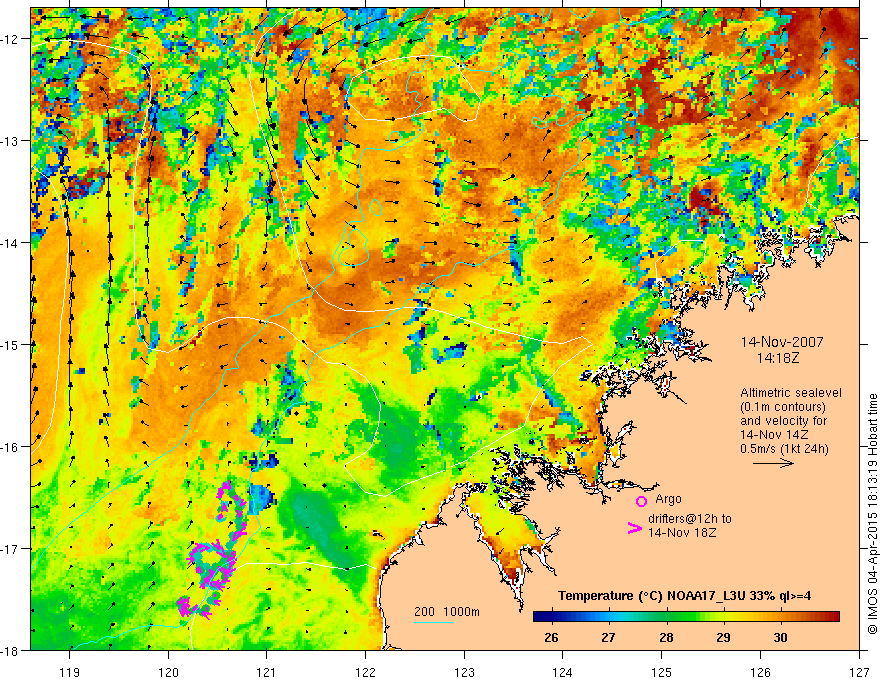Click the 30 value on temperature scale
Viewport: 880px width, 680px height.
(780, 637)
